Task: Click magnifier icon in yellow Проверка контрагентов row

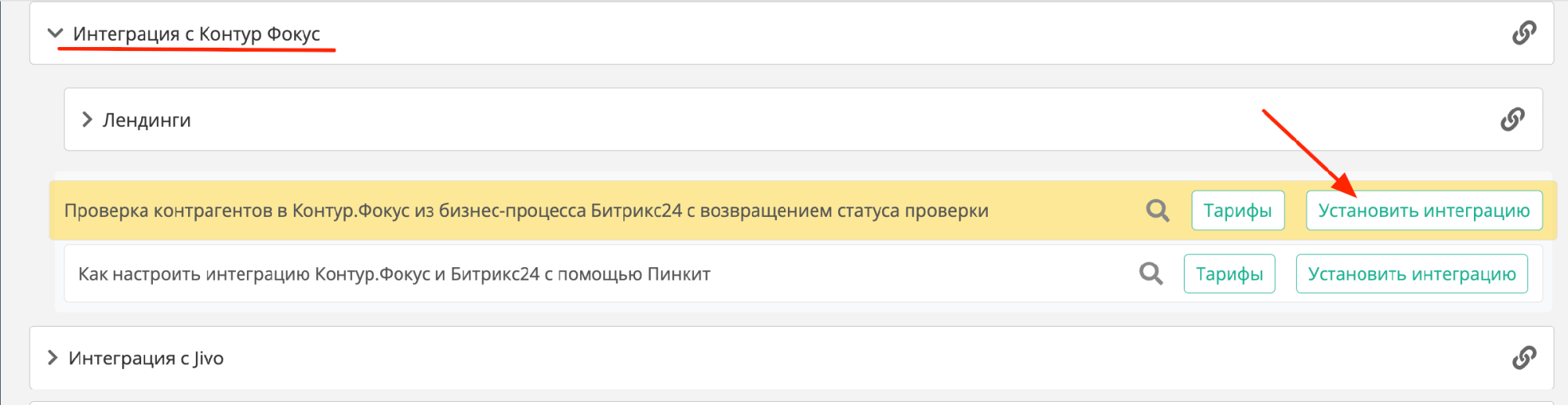Action: pyautogui.click(x=1157, y=210)
